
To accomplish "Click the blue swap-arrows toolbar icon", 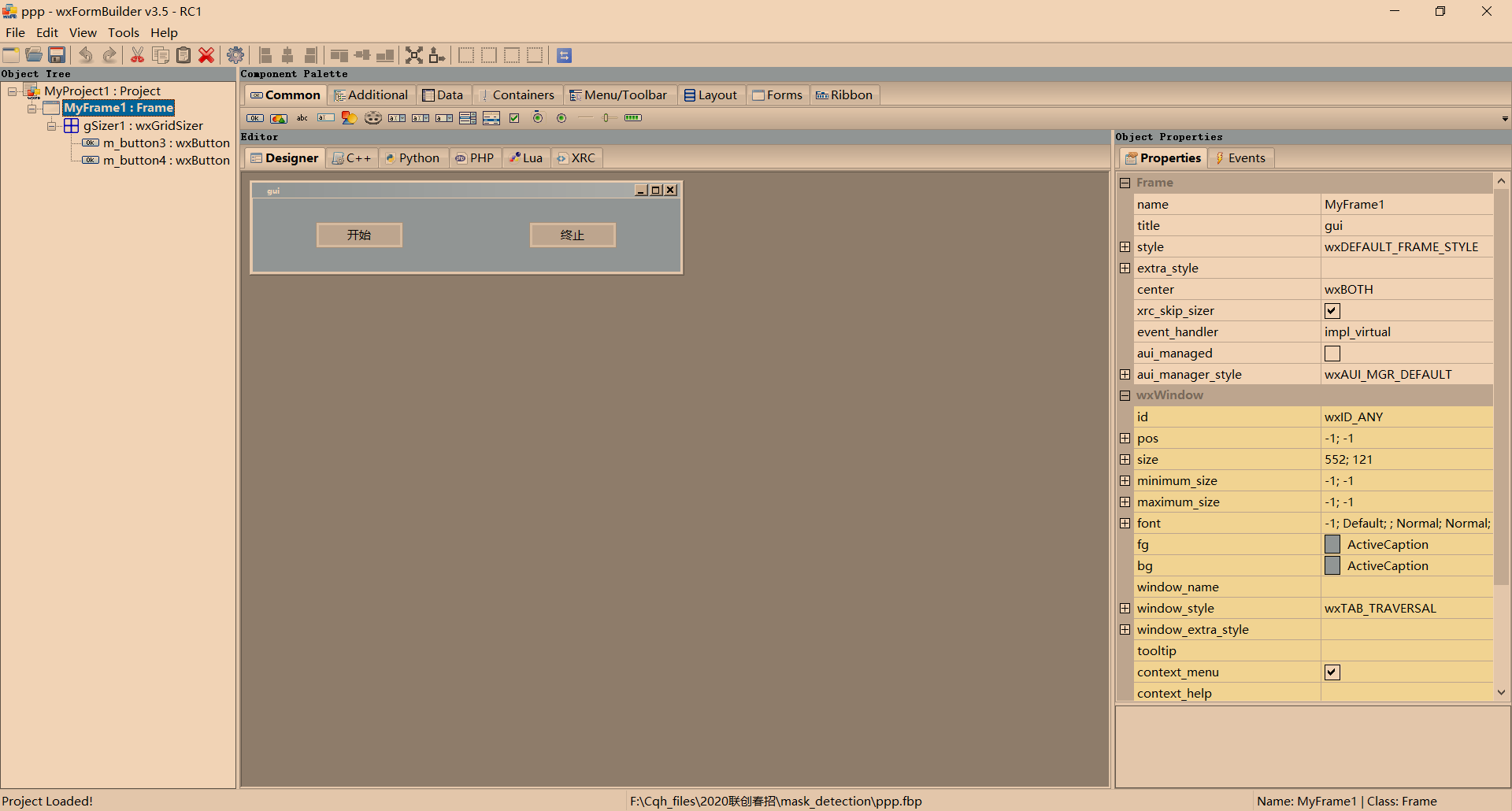I will coord(564,55).
